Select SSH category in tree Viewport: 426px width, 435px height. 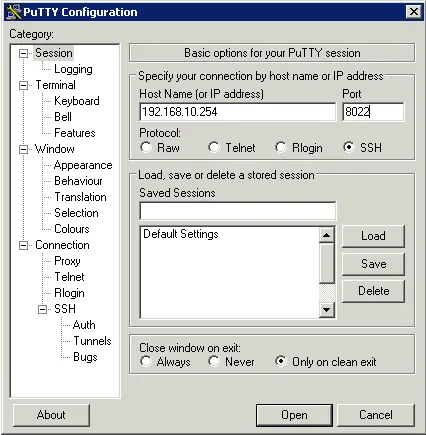click(x=65, y=309)
